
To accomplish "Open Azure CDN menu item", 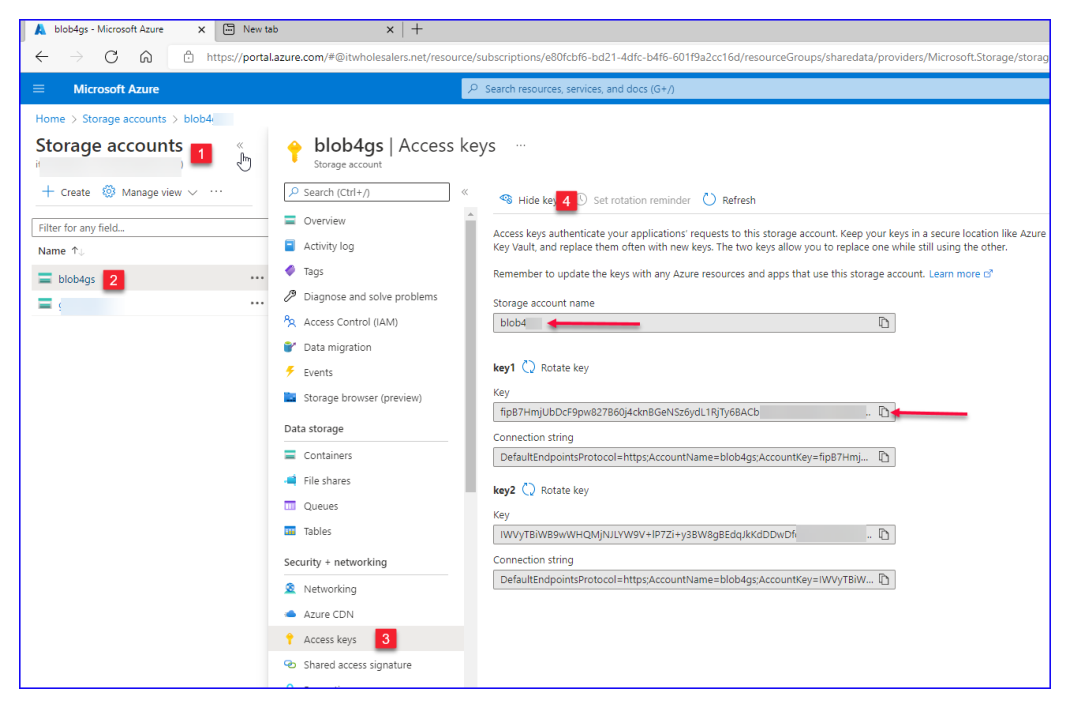I will point(328,614).
